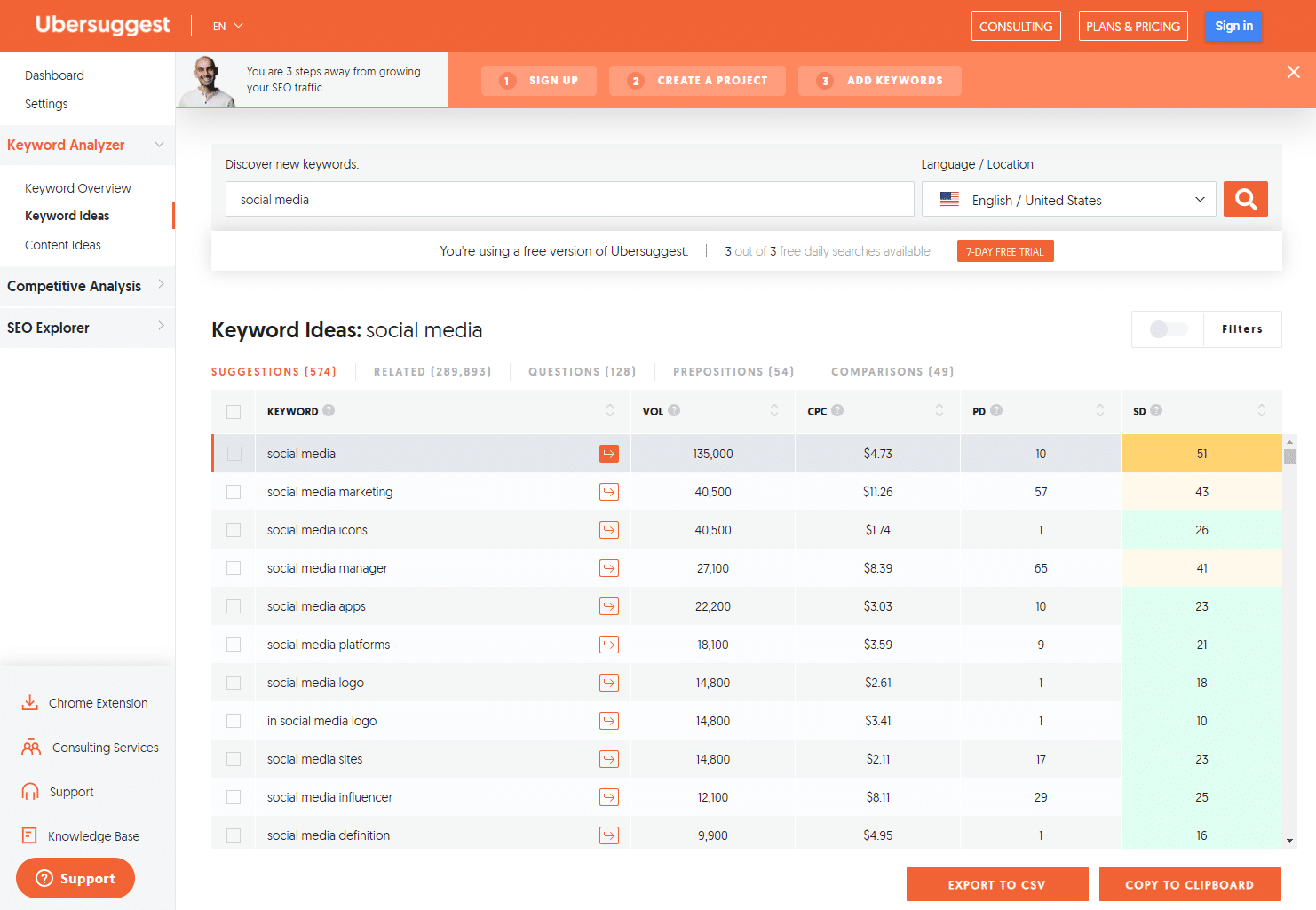Click the SD value 51 yellow cell

1201,454
